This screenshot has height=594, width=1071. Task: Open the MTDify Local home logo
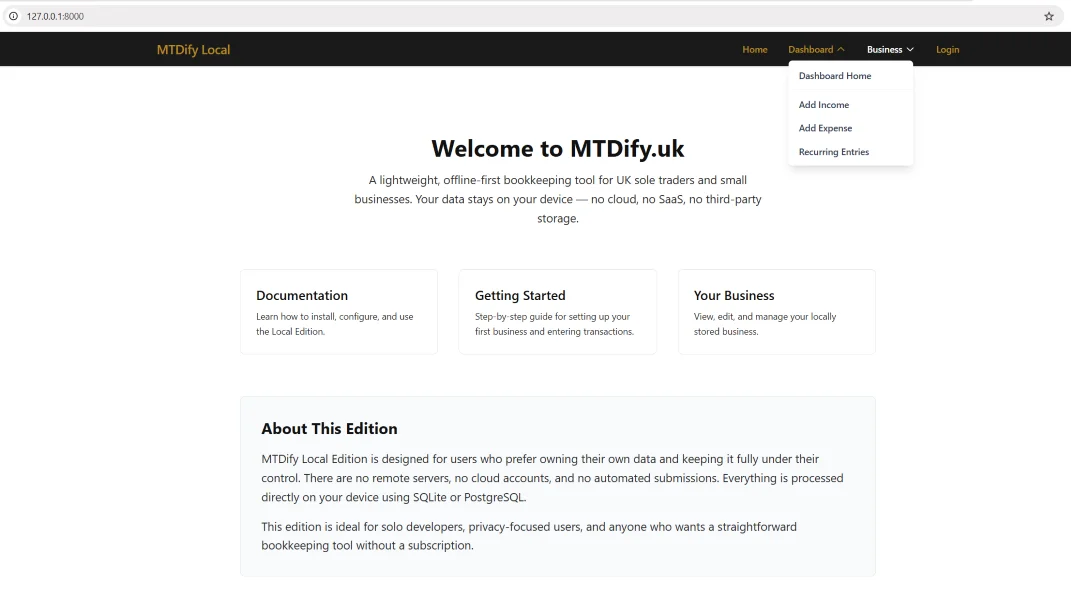click(192, 49)
